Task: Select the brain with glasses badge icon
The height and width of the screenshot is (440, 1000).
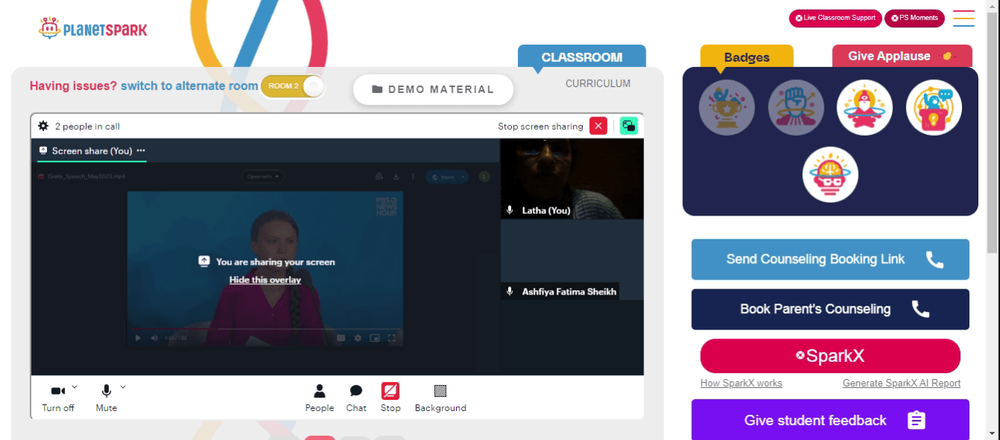Action: (x=830, y=175)
